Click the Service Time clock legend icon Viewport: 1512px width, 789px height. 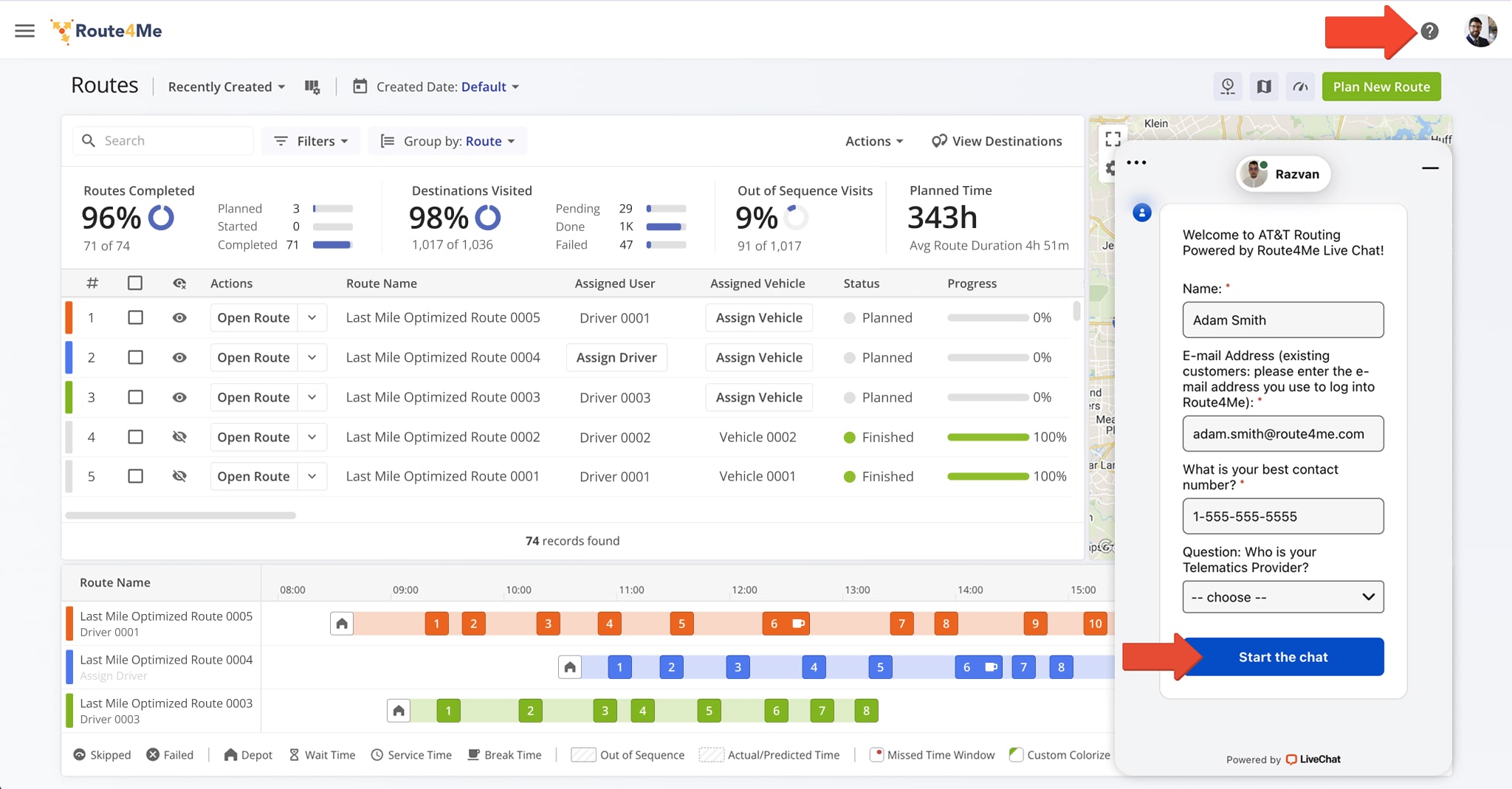coord(377,754)
